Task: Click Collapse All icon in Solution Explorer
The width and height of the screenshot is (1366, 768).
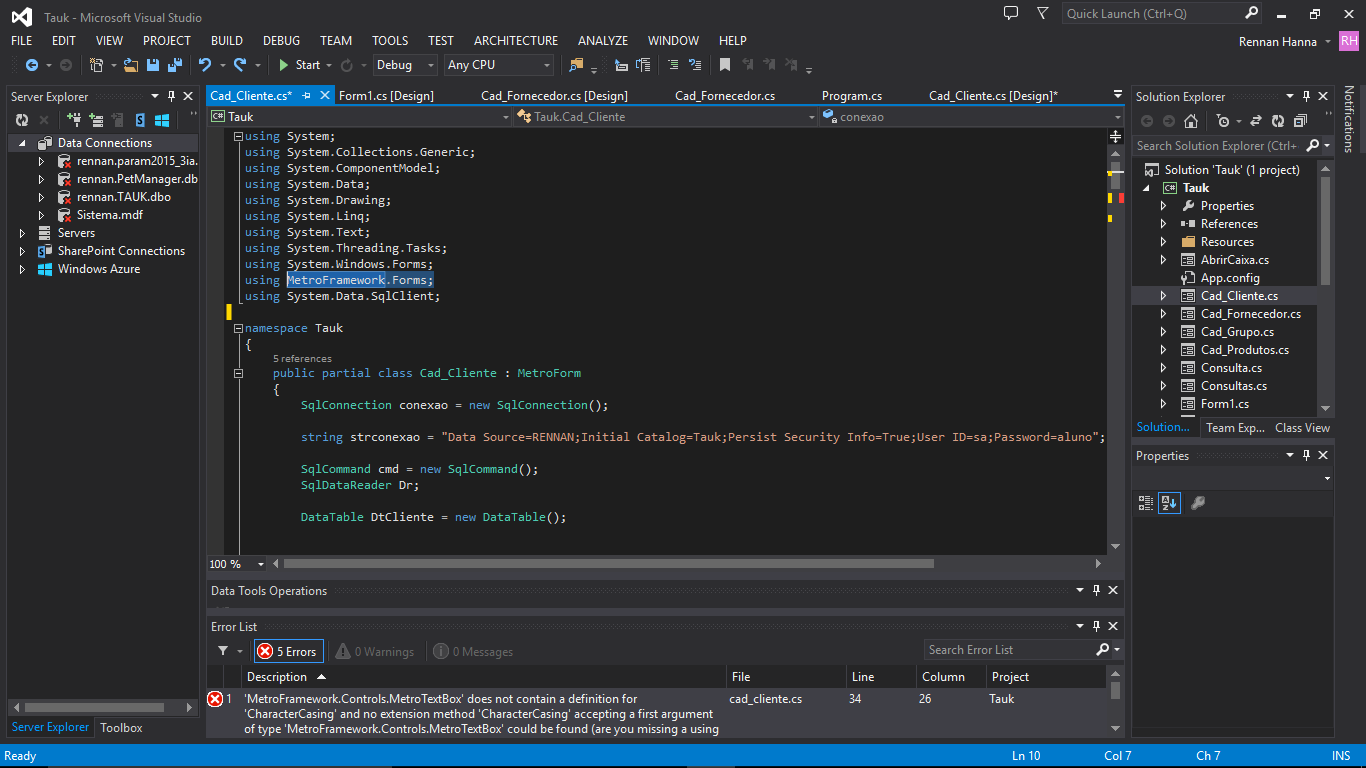Action: pyautogui.click(x=1300, y=121)
